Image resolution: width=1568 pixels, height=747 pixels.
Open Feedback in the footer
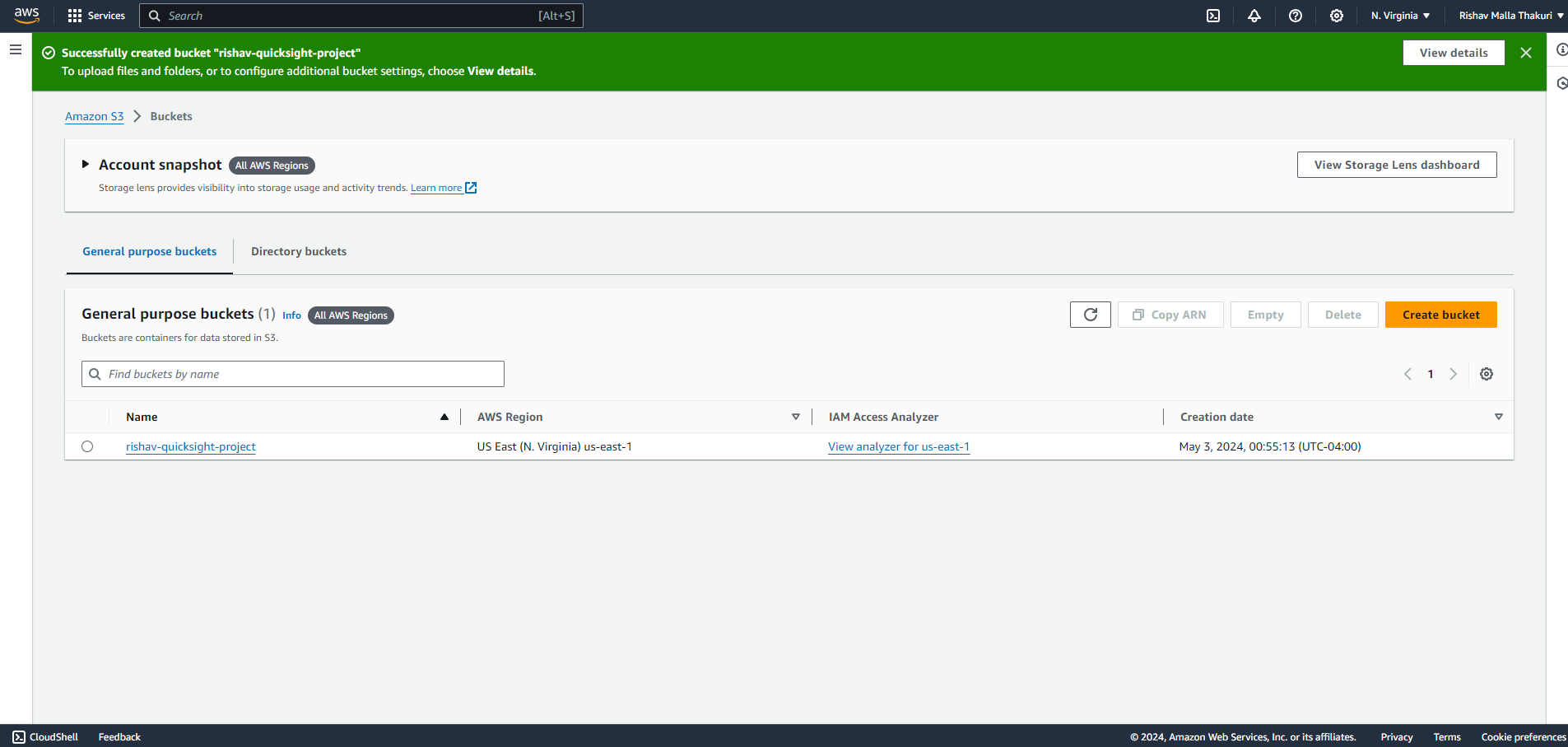point(119,737)
